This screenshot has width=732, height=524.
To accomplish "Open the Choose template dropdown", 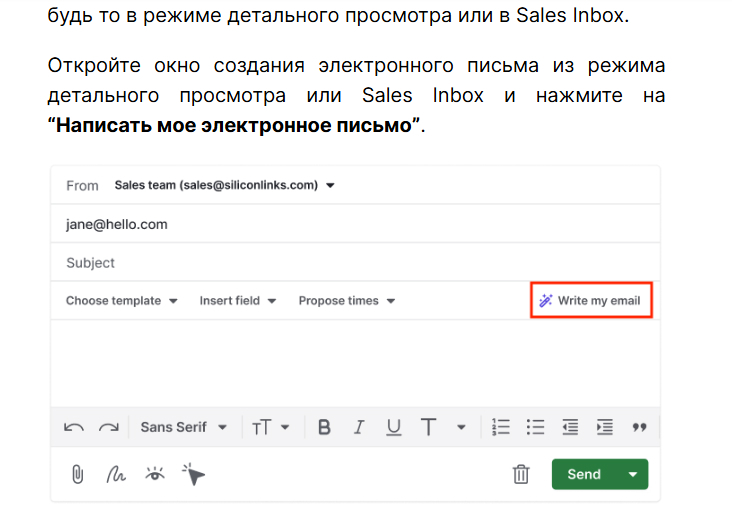I will [x=121, y=301].
